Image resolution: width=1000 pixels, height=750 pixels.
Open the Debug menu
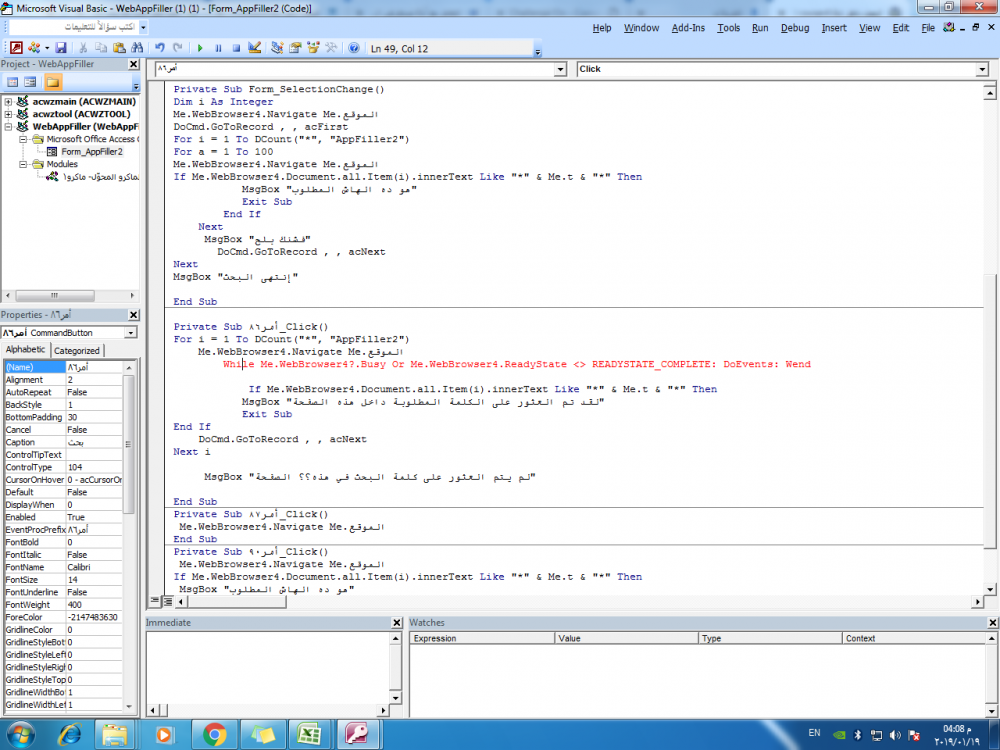tap(795, 27)
